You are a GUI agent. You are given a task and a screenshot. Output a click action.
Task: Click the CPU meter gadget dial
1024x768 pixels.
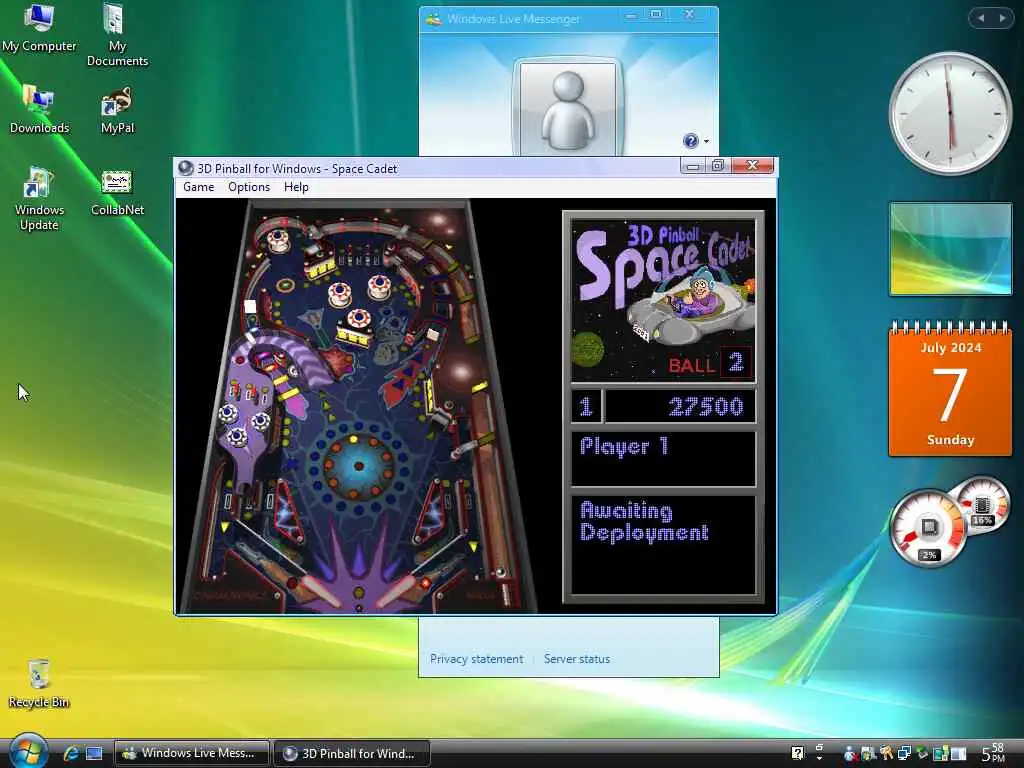[x=927, y=528]
